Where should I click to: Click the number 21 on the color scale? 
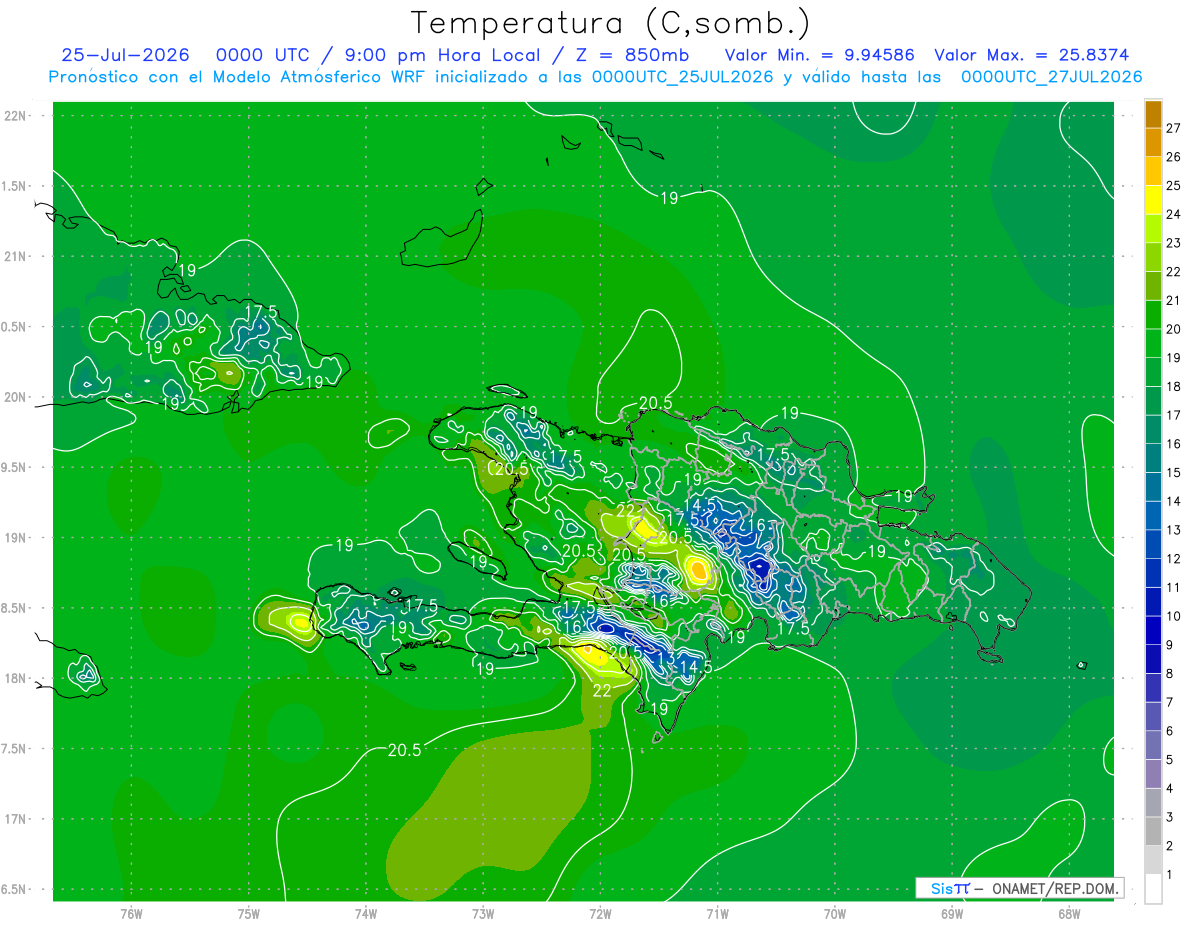(1173, 301)
